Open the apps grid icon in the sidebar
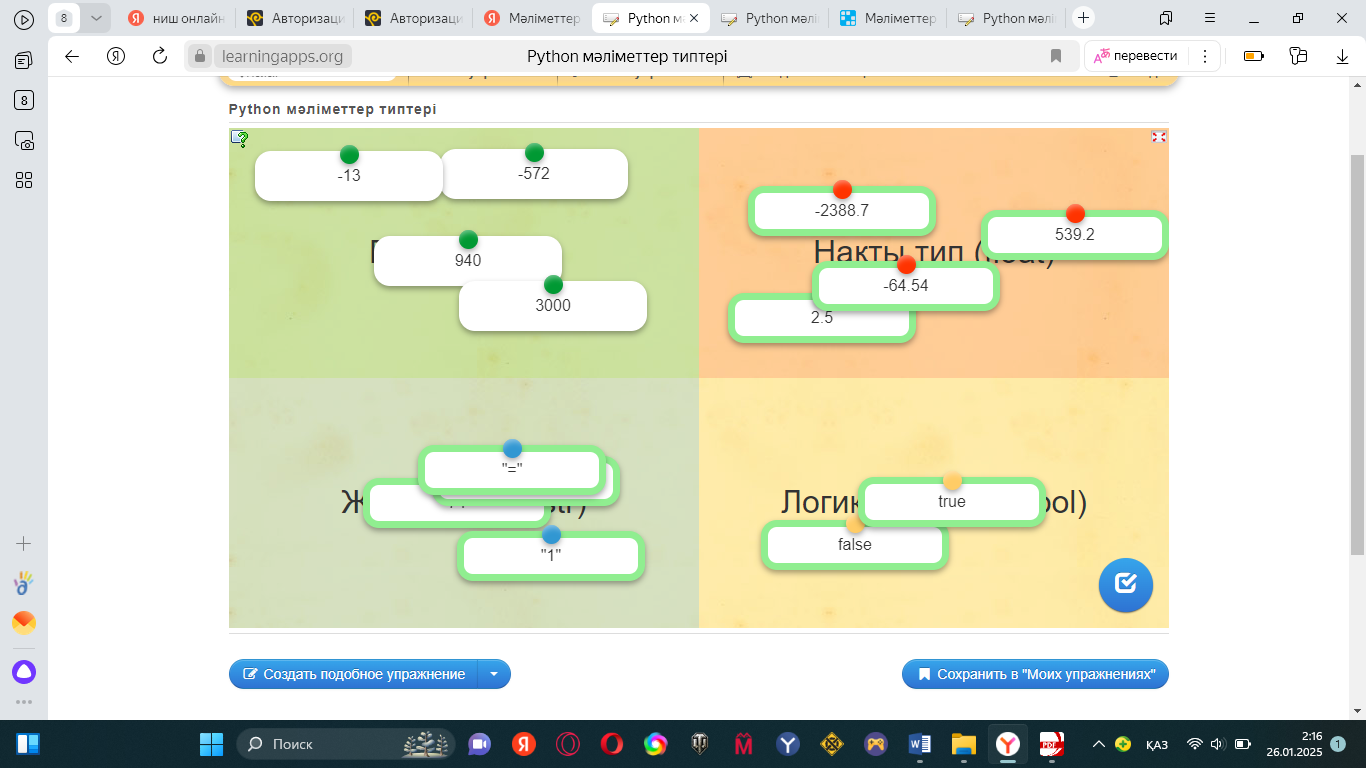1366x768 pixels. click(x=24, y=180)
